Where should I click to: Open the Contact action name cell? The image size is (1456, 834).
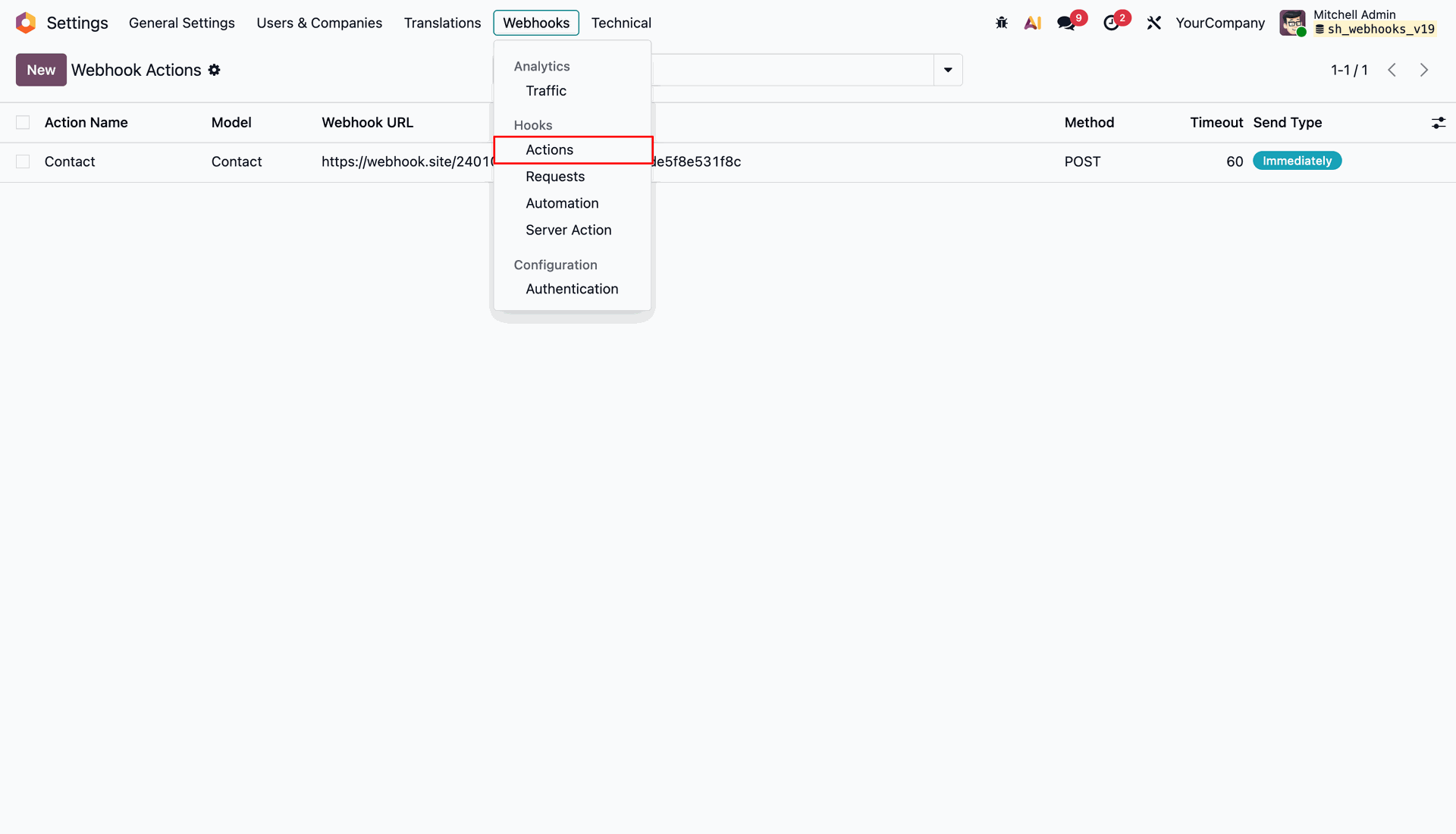70,161
